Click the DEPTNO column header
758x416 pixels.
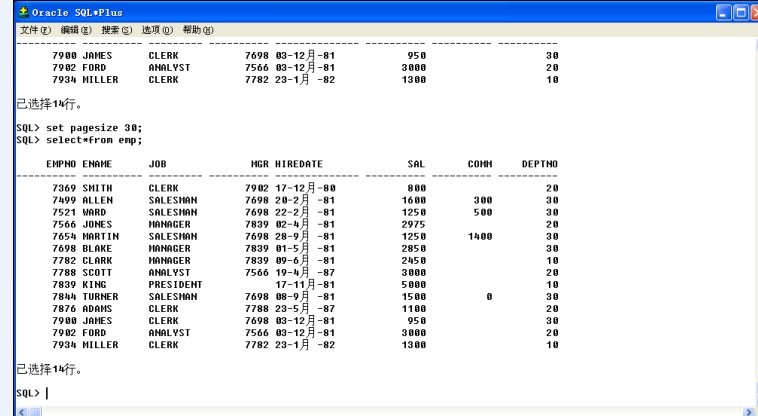(x=539, y=164)
